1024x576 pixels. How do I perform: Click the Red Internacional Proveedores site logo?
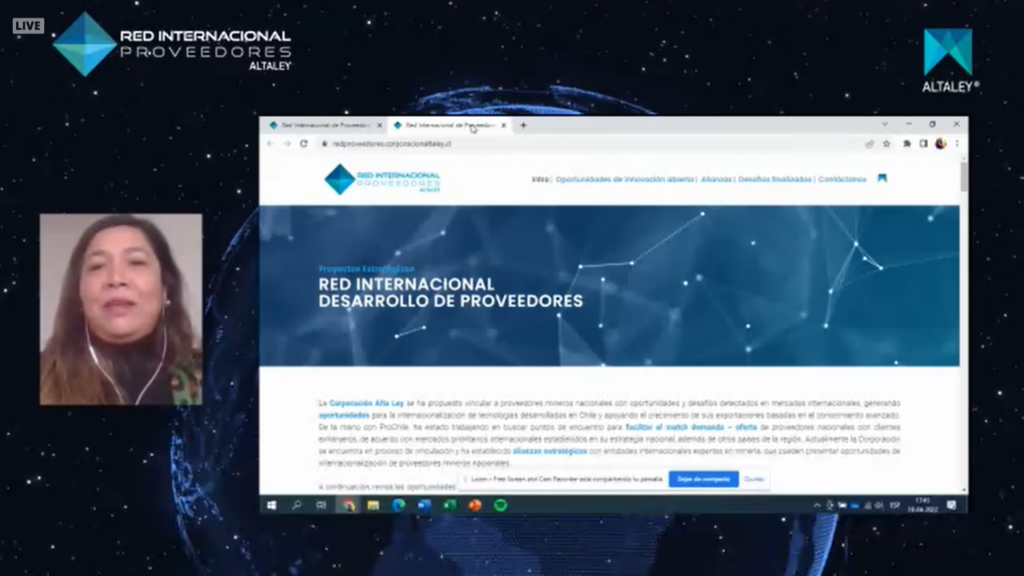click(382, 180)
